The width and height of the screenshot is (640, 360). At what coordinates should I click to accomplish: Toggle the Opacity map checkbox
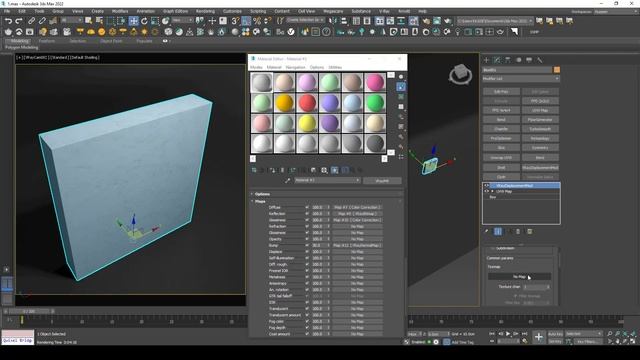[307, 239]
